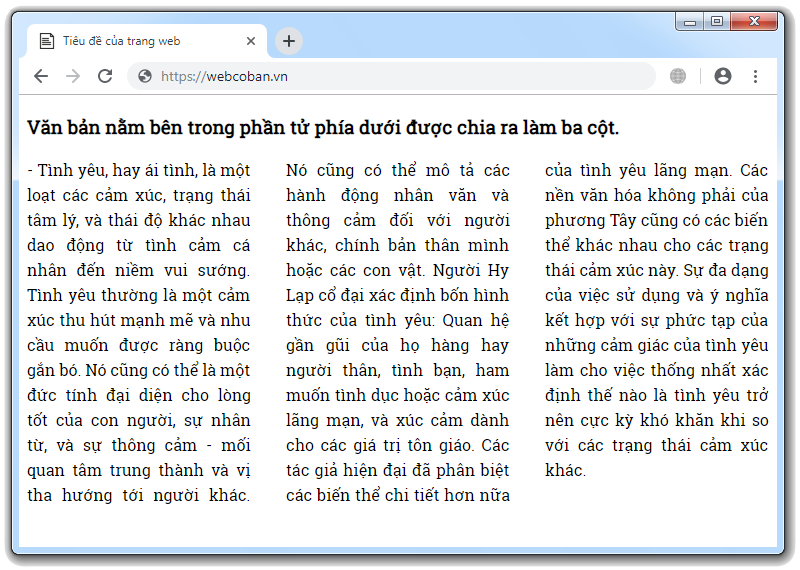
Task: Select the "Tiêu đề của trang web" tab
Action: click(x=140, y=41)
